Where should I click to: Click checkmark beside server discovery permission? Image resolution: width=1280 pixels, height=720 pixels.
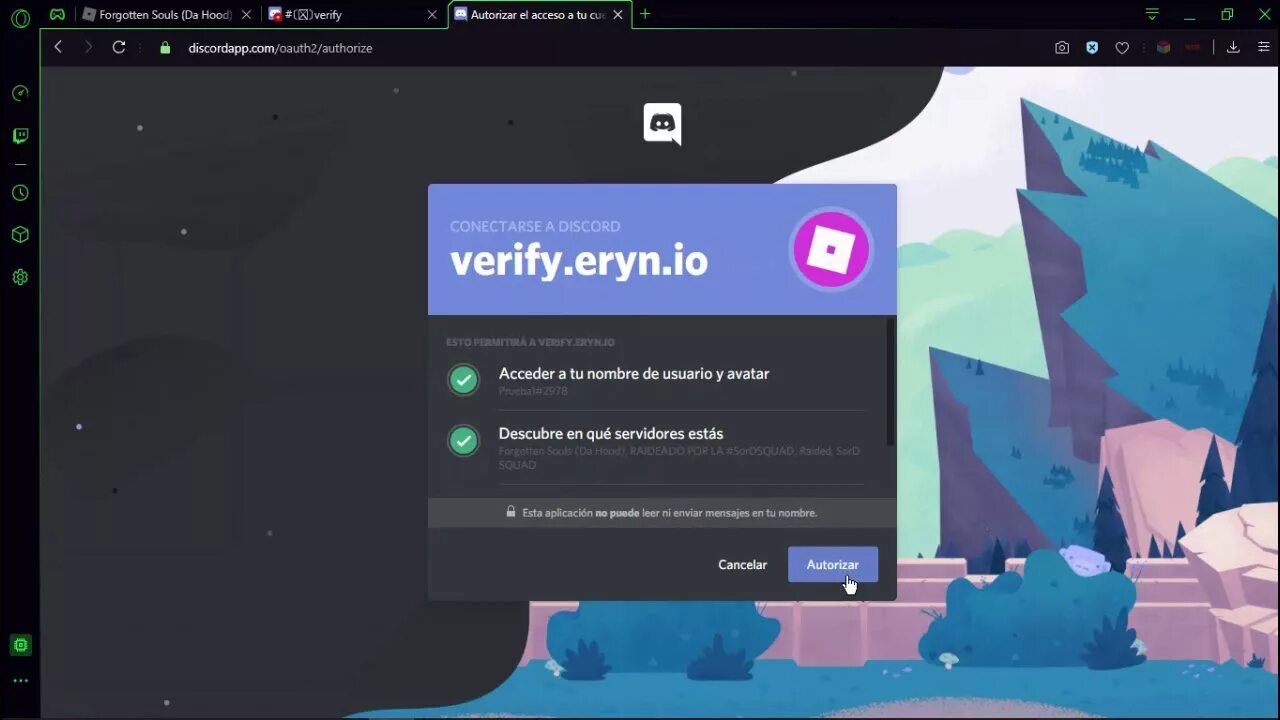pyautogui.click(x=463, y=440)
